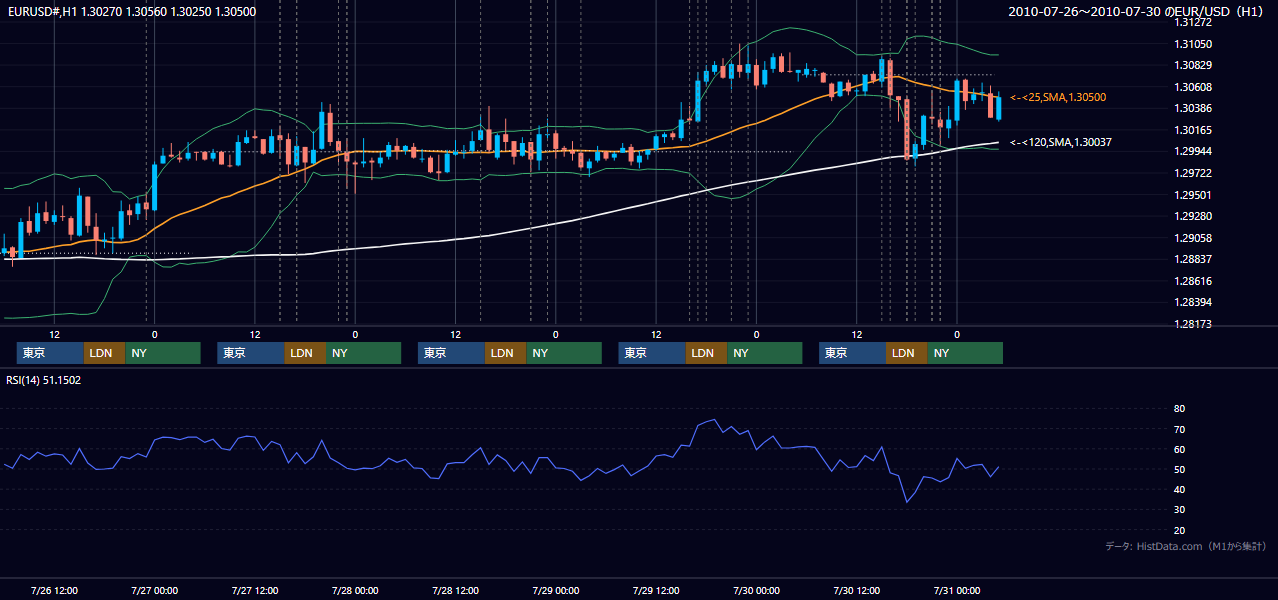Click the '7/29 12:00' time axis label
Screen dimensions: 1278x600
click(656, 590)
